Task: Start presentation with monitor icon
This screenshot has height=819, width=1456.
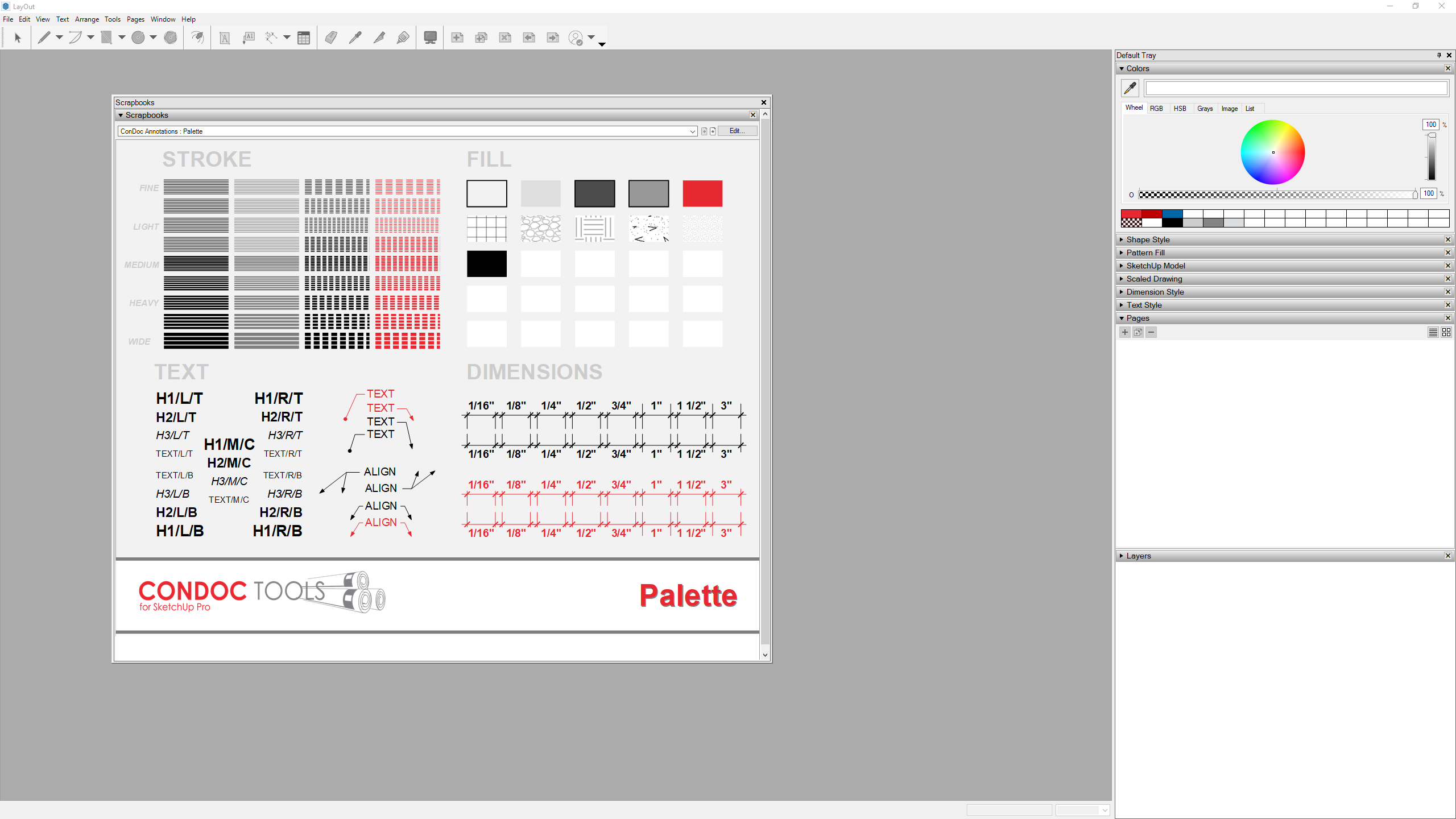Action: pos(431,38)
